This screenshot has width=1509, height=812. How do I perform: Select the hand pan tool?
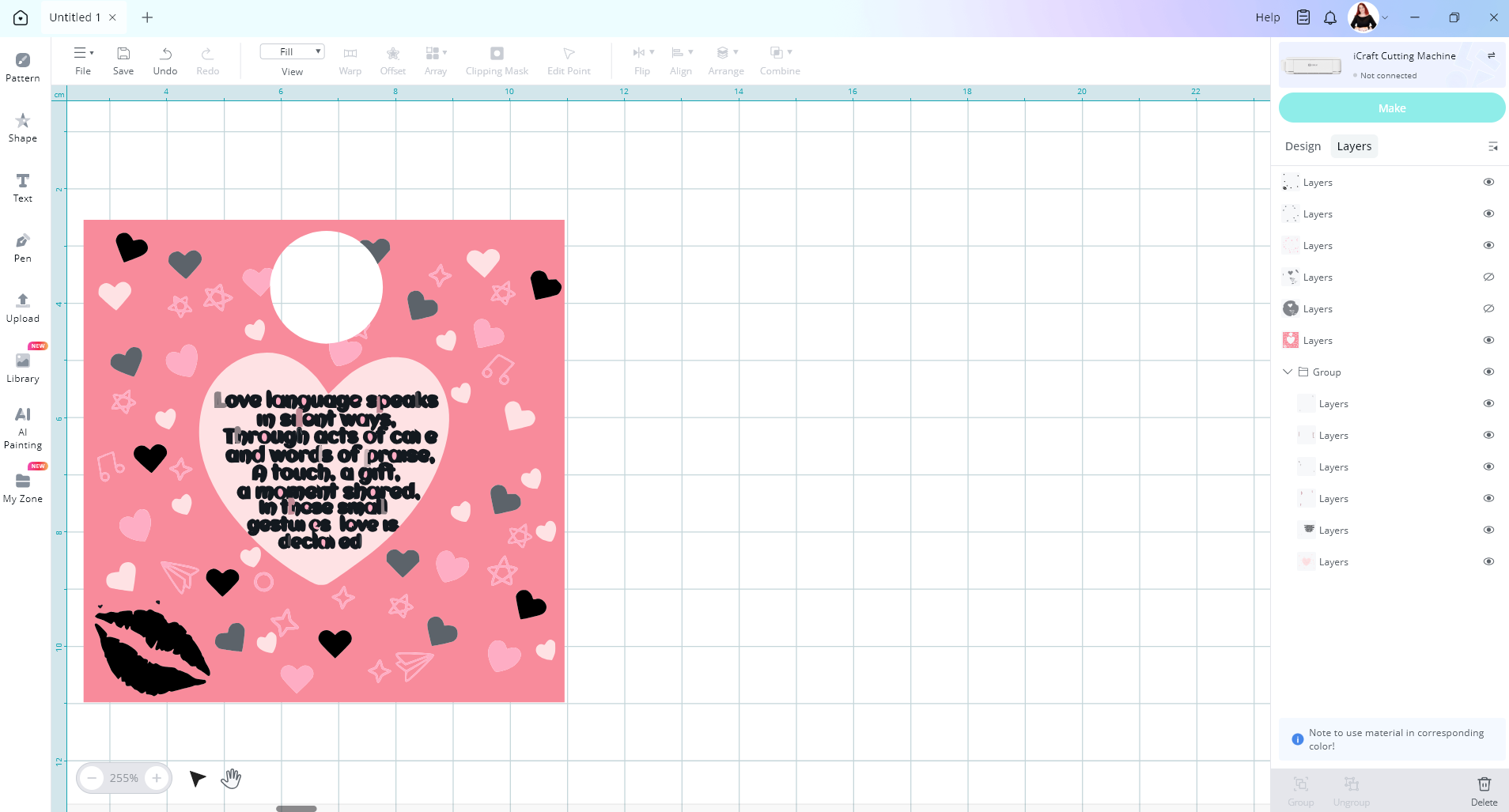[231, 778]
